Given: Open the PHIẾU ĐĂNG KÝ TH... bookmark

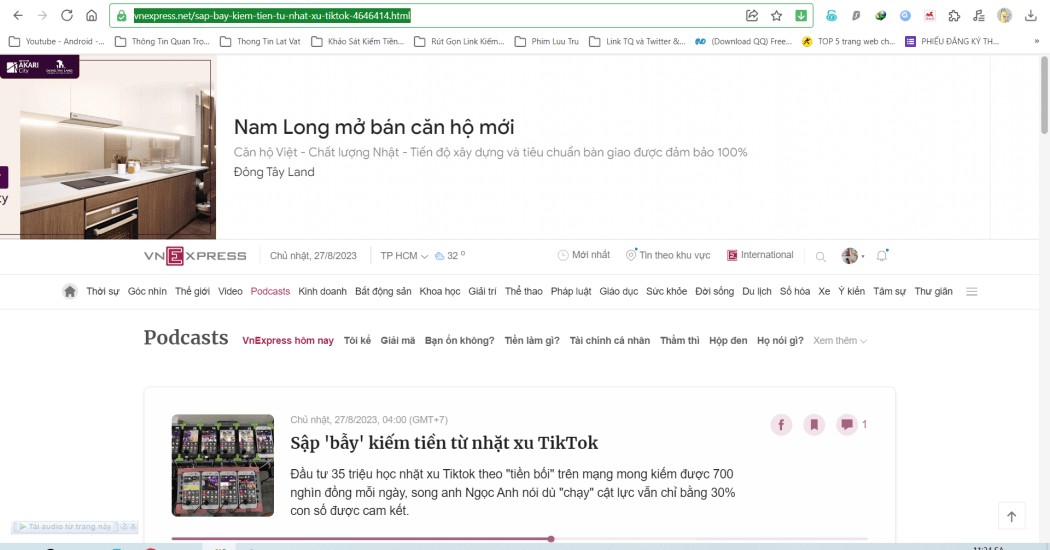Looking at the screenshot, I should point(952,42).
